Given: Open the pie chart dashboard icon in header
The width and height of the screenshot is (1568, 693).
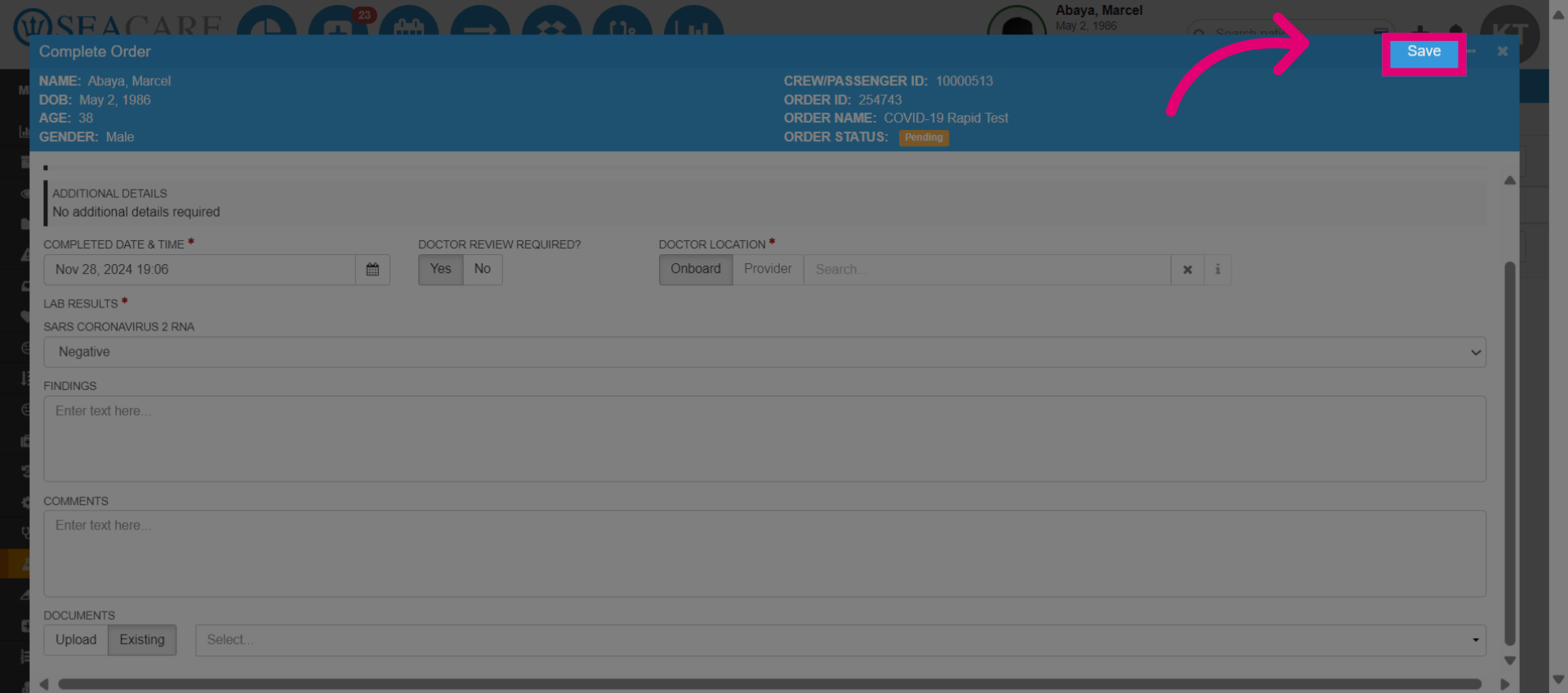Looking at the screenshot, I should pos(266,22).
